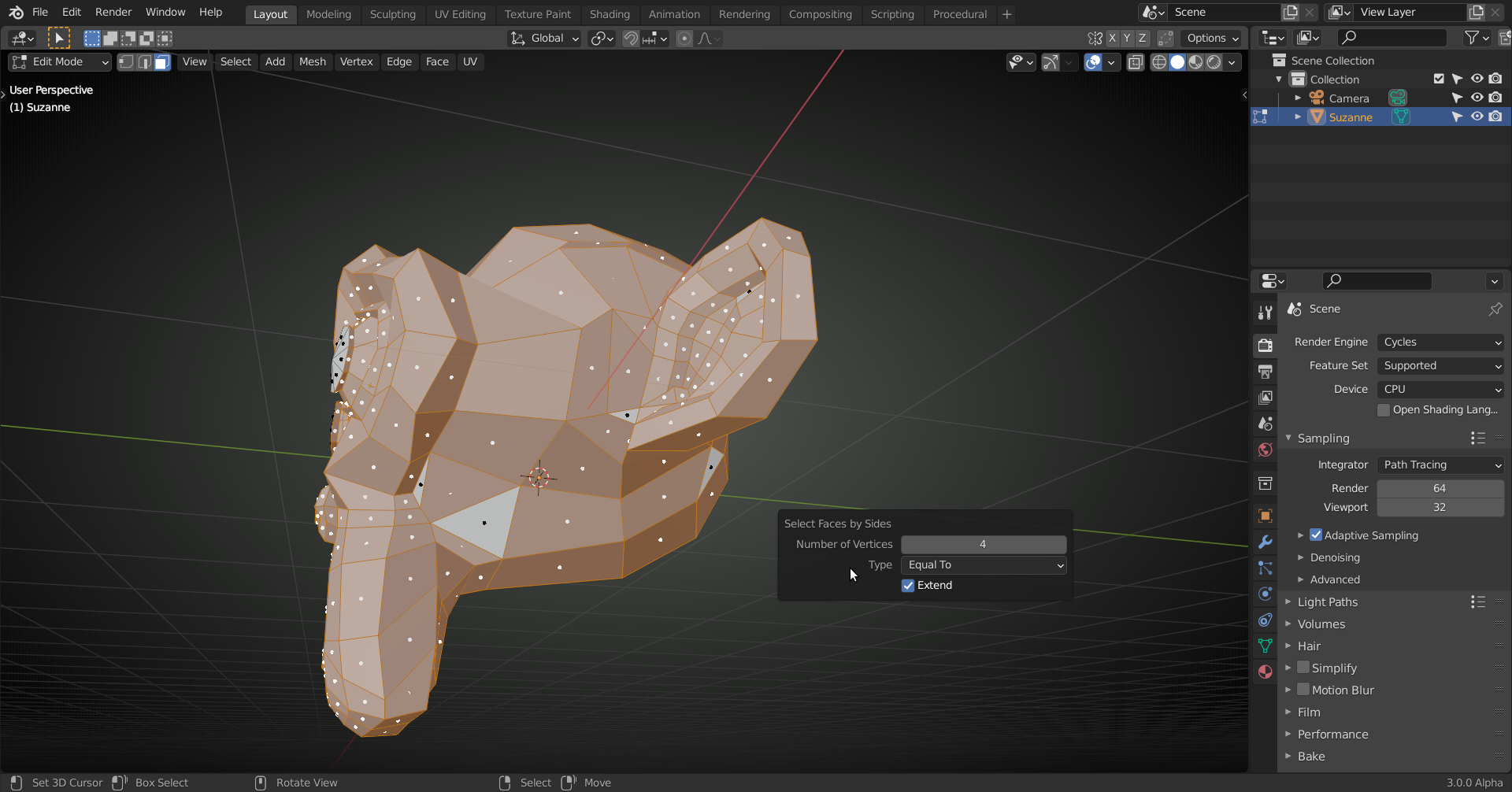Switch to the Sculpting workspace tab
Viewport: 1512px width, 792px height.
pyautogui.click(x=393, y=14)
